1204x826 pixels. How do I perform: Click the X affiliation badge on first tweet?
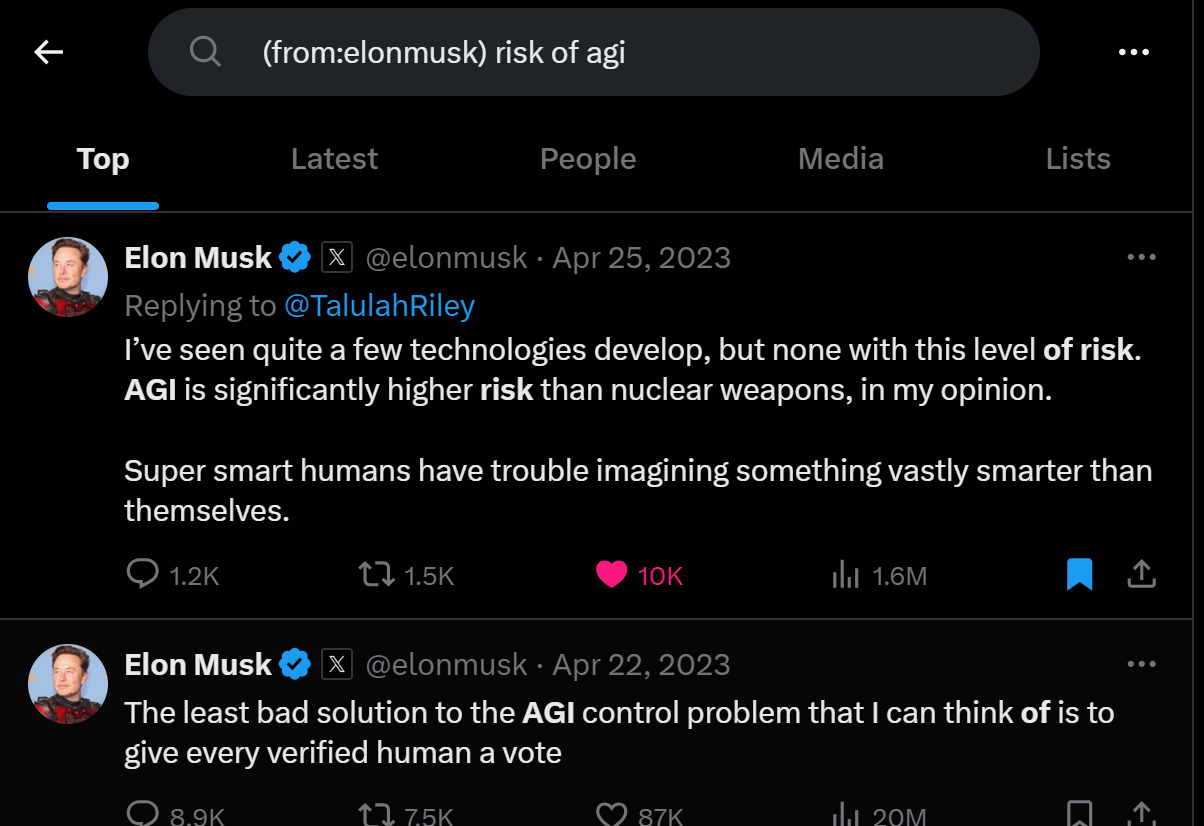337,258
